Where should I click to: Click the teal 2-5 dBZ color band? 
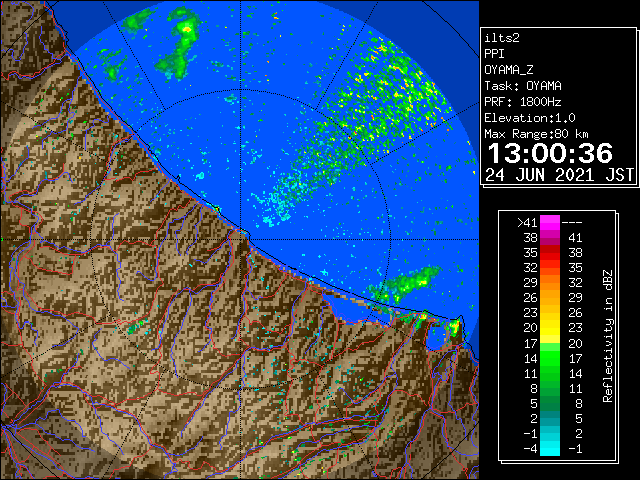pos(550,418)
